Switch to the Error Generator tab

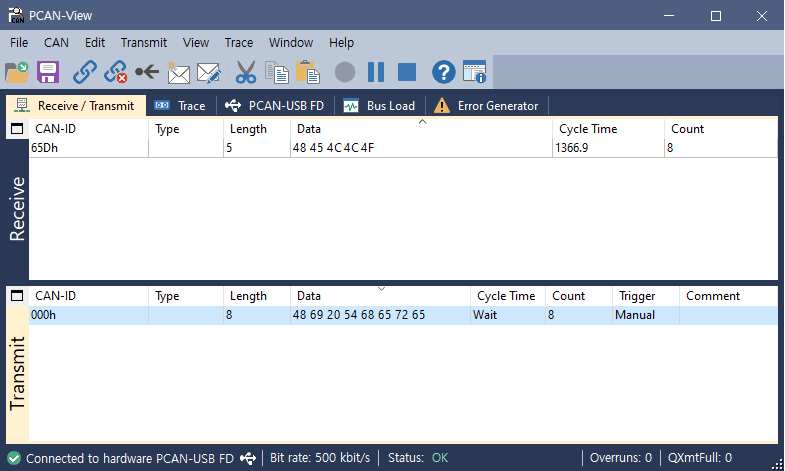click(x=487, y=106)
